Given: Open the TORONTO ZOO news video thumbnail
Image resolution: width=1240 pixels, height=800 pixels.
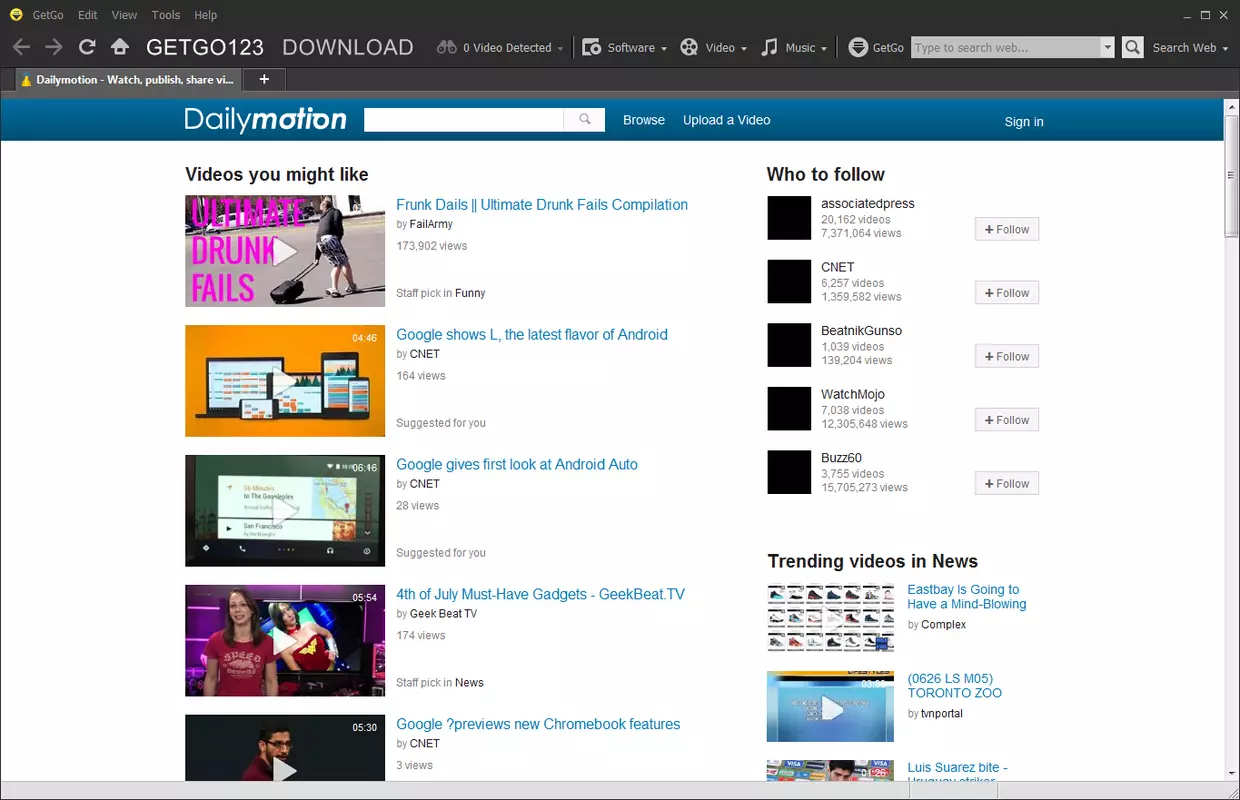Looking at the screenshot, I should pos(830,707).
